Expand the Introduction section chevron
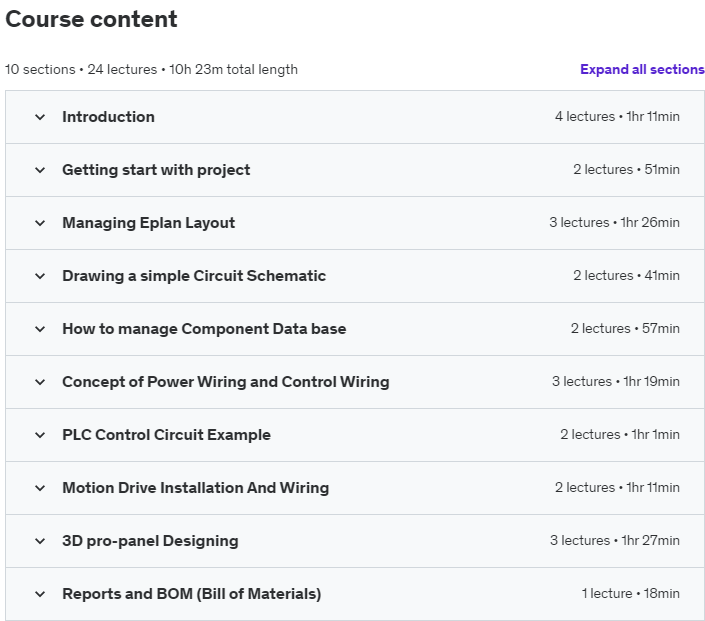Image resolution: width=705 pixels, height=621 pixels. [x=40, y=117]
